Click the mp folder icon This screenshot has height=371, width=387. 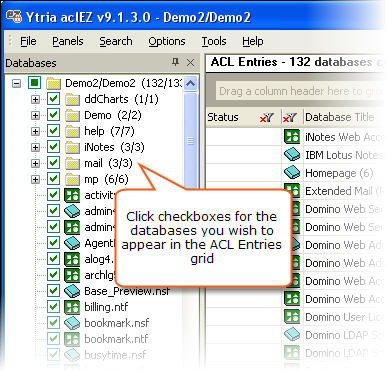click(72, 179)
